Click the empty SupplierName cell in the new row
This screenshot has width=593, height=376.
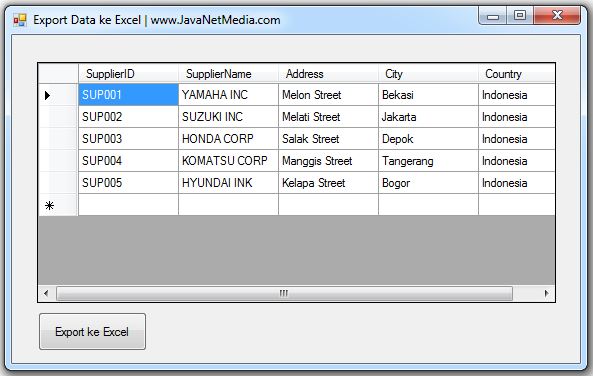(x=228, y=205)
